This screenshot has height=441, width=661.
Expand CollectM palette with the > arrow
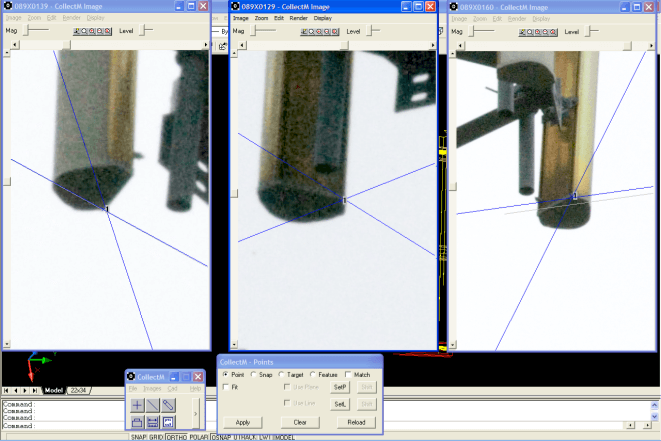[x=195, y=413]
